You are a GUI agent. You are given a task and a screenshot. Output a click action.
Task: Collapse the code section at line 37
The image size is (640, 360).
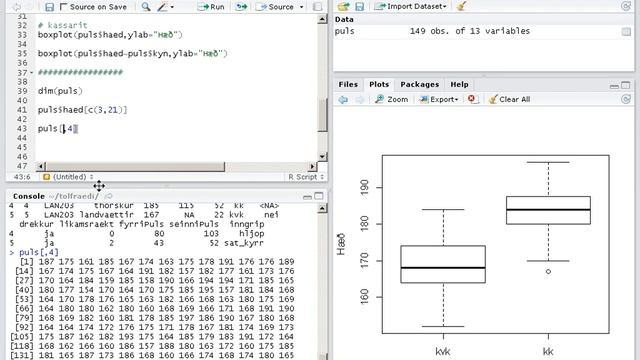31,73
